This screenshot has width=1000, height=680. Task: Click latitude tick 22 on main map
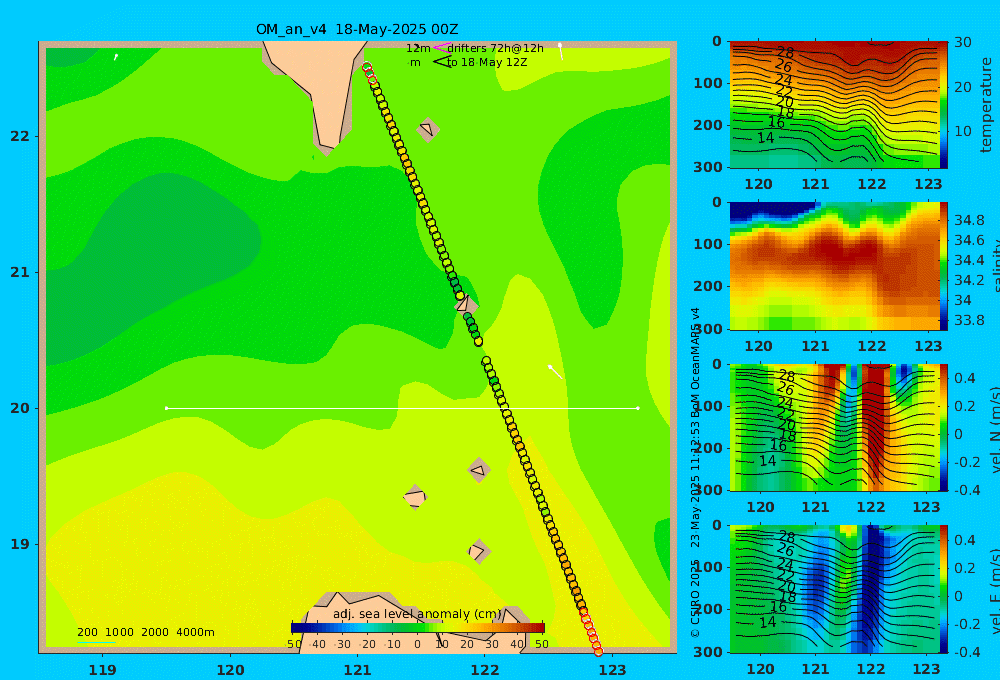(20, 137)
